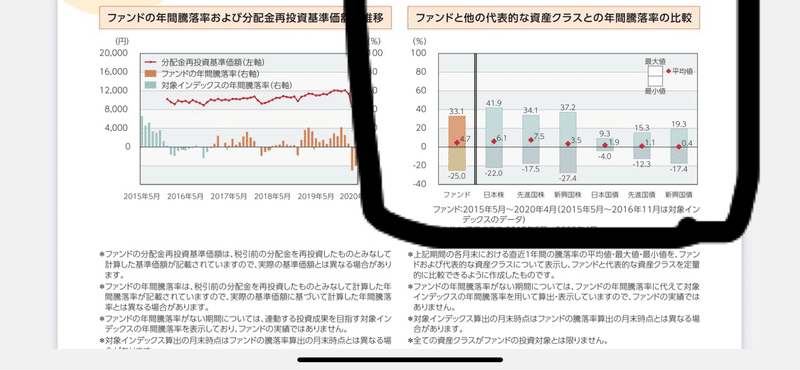Screen dimensions: 800x370
Task: Click the 日本株 category label
Action: click(493, 194)
